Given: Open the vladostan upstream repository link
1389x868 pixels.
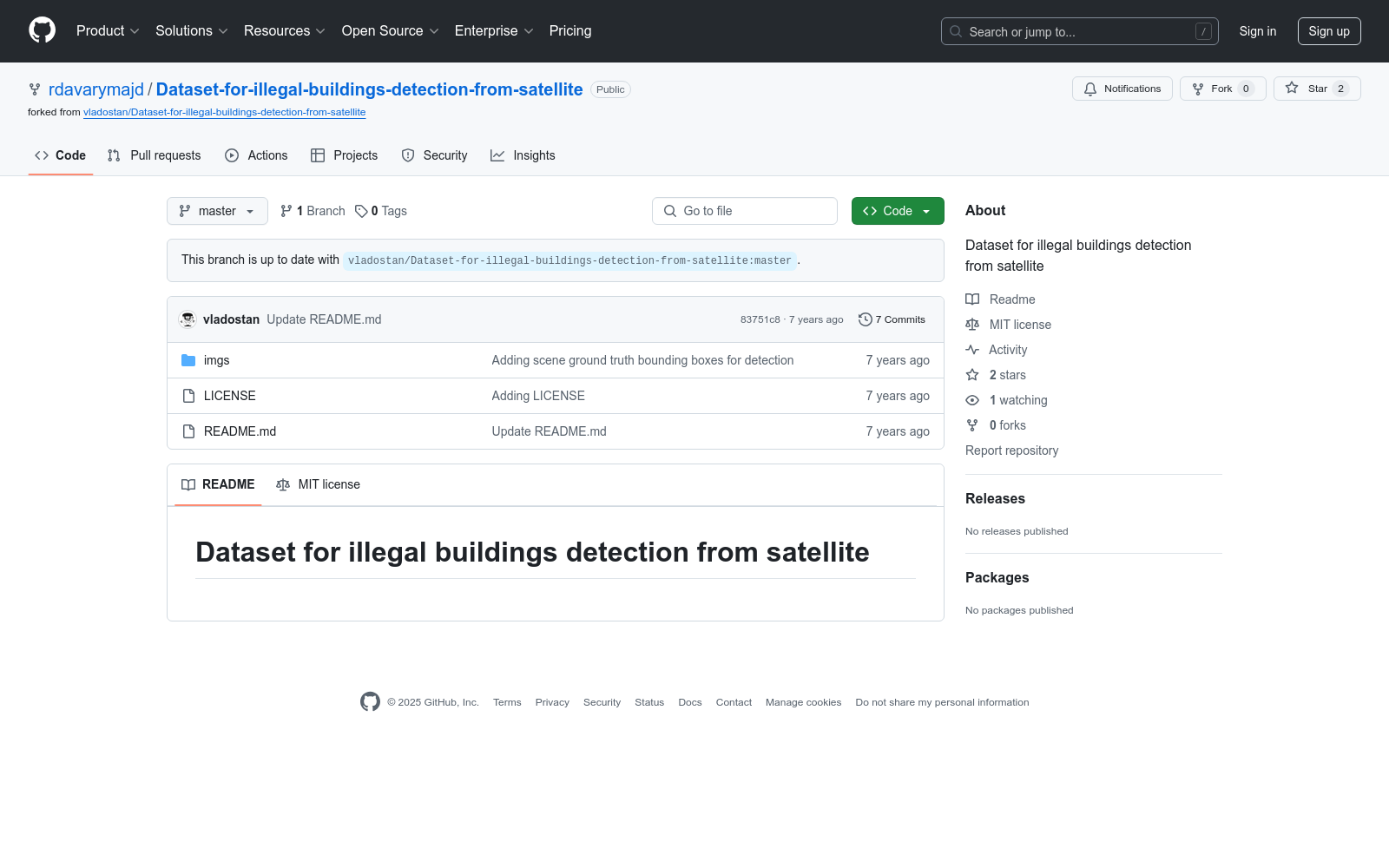Looking at the screenshot, I should [224, 112].
